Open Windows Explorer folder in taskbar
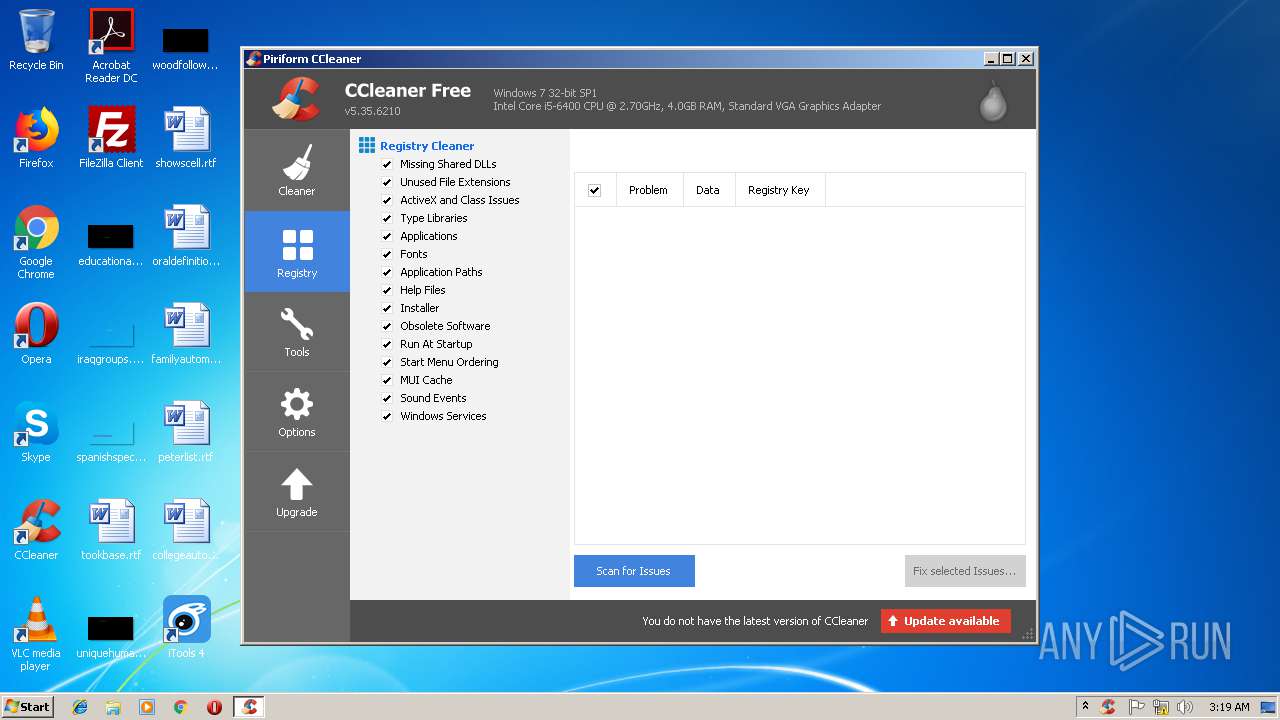Image resolution: width=1280 pixels, height=720 pixels. (113, 707)
